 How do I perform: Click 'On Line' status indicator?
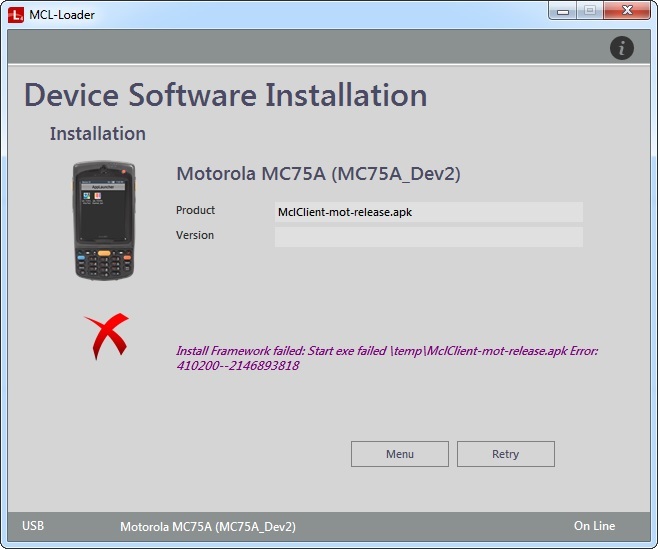[x=594, y=525]
